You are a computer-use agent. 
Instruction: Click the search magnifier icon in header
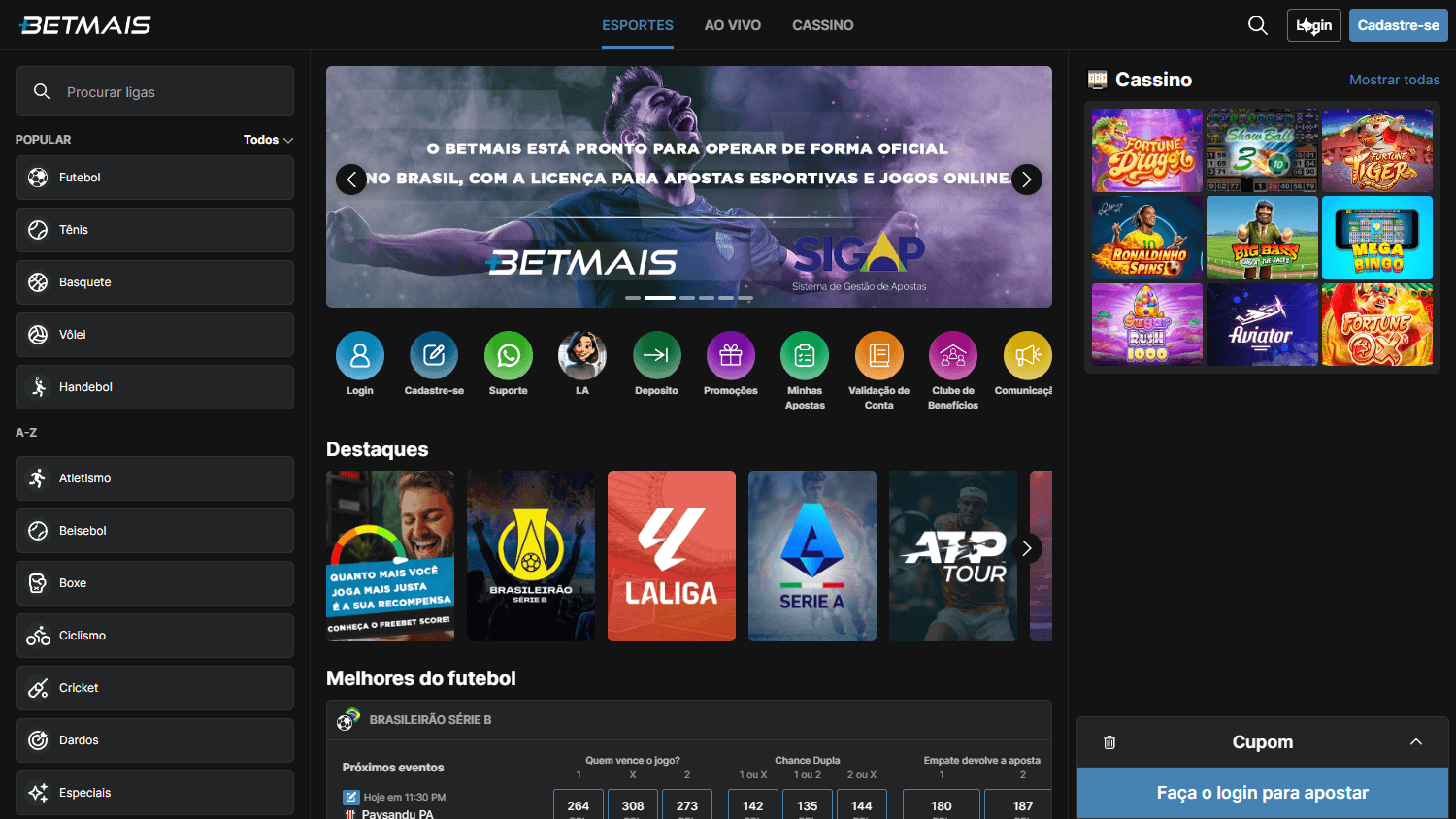click(1258, 25)
